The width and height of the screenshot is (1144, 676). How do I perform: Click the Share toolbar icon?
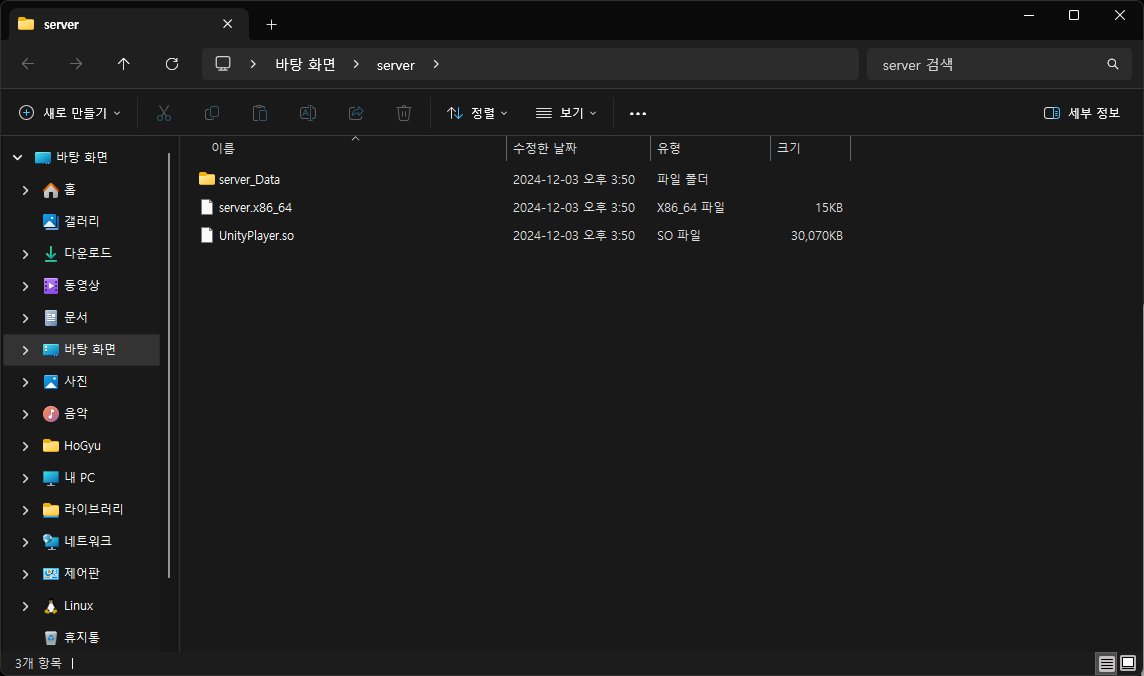(x=356, y=113)
